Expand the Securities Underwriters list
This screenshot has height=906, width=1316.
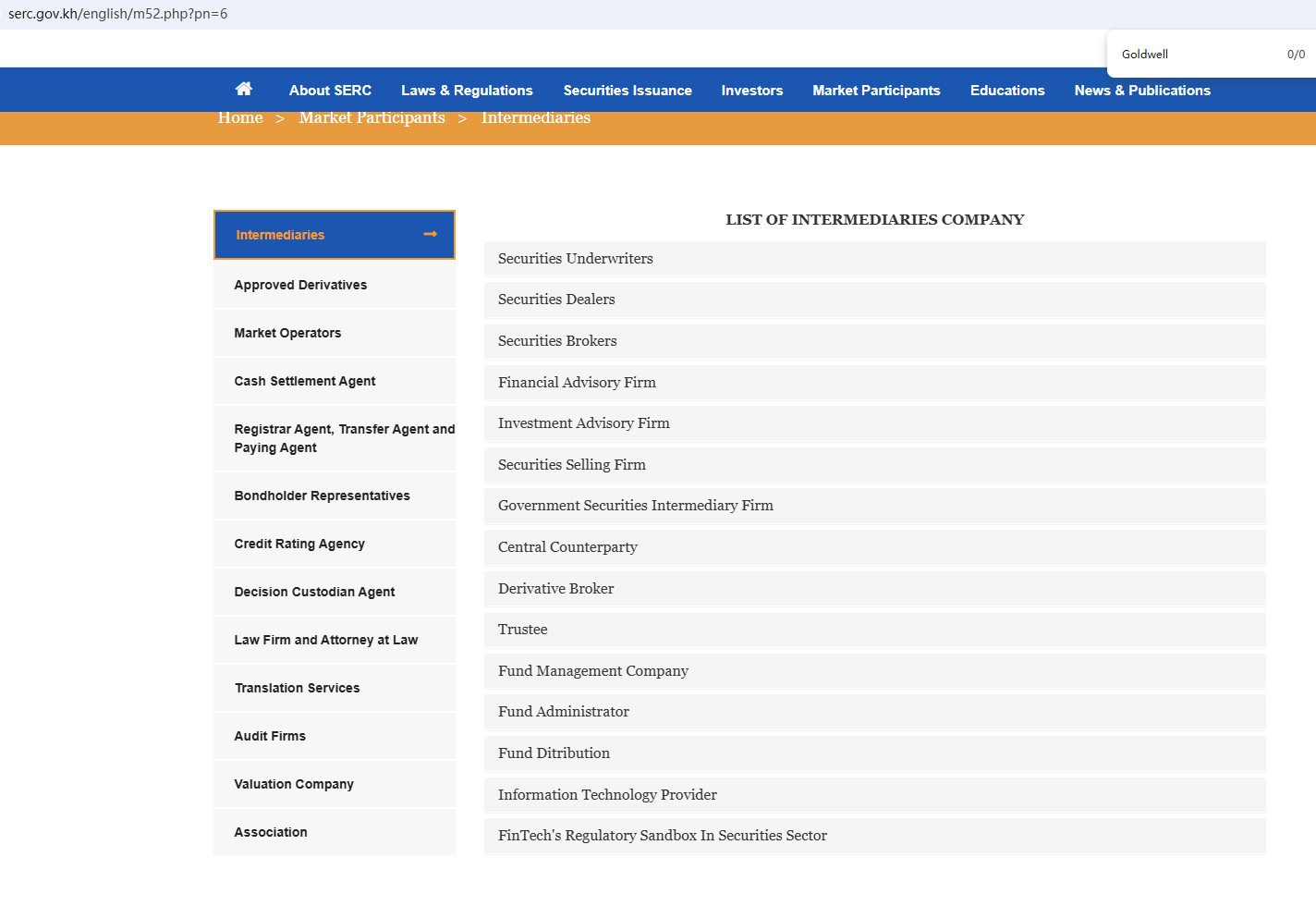point(575,259)
